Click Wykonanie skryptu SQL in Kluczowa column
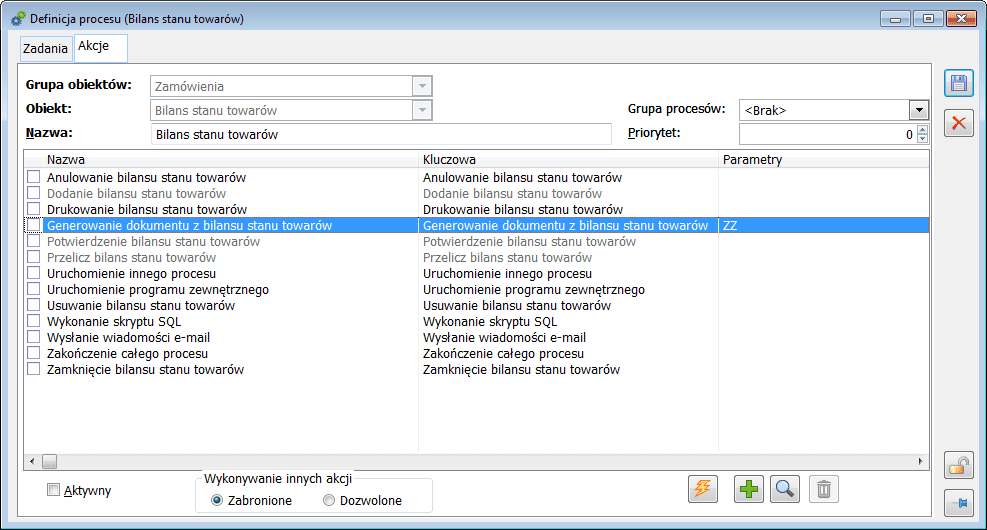The height and width of the screenshot is (530, 987). point(490,322)
